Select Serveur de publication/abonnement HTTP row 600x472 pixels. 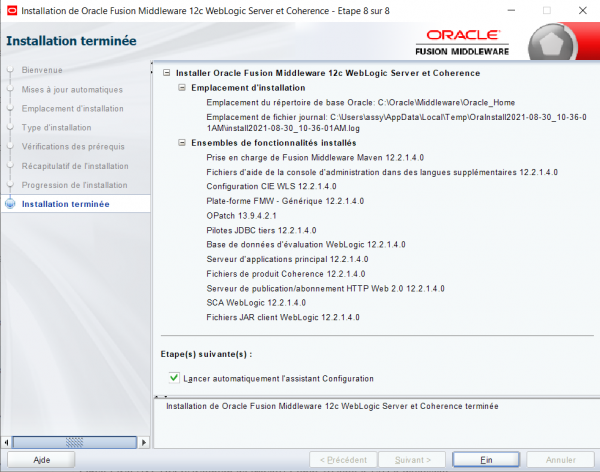click(x=325, y=289)
